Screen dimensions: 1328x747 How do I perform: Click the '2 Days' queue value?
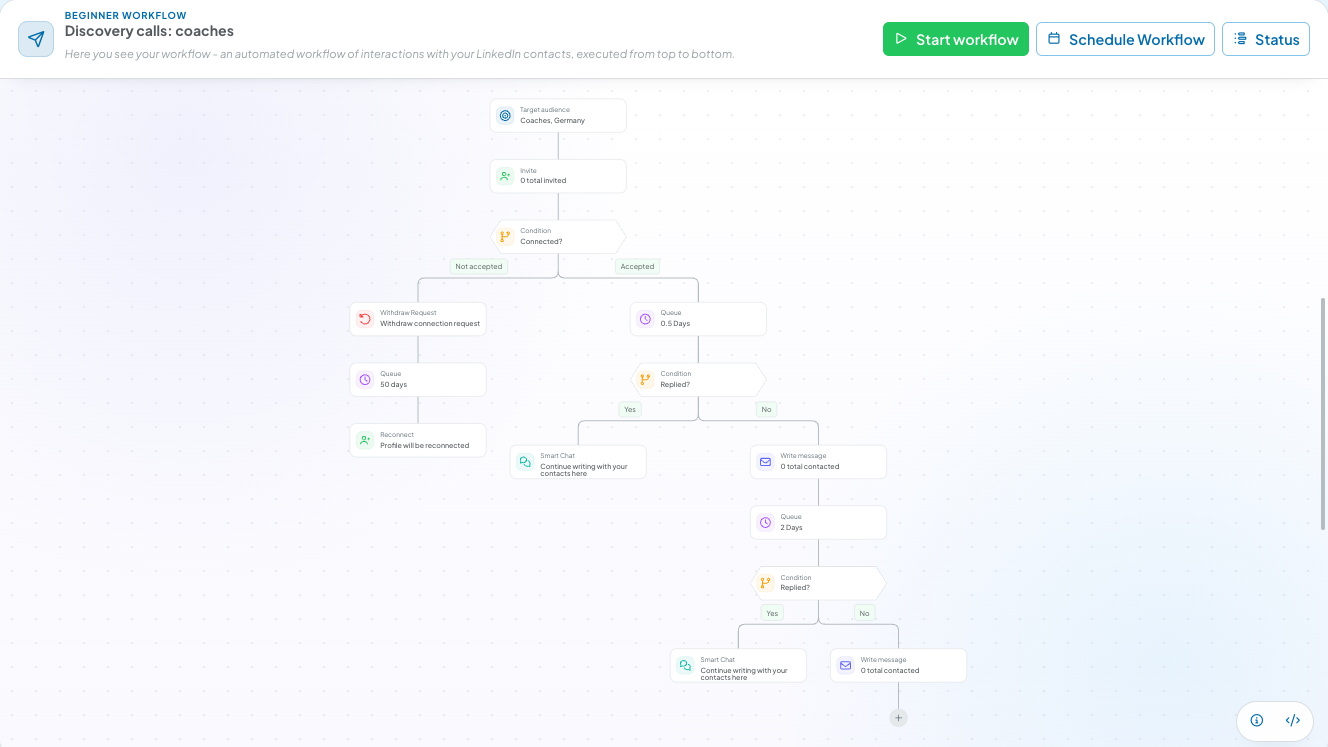tap(791, 528)
